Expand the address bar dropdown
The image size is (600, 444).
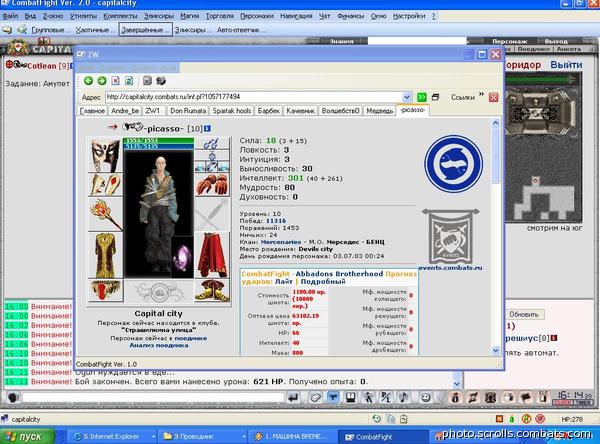click(407, 97)
